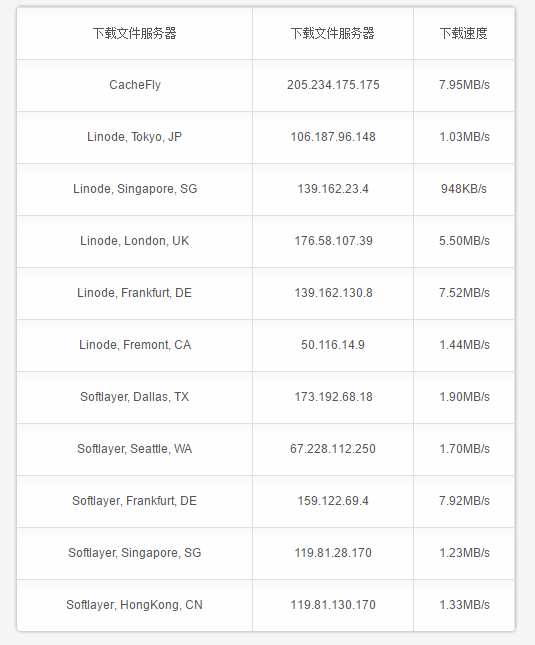The height and width of the screenshot is (645, 535).
Task: Select Linode, Frankfurt, DE server
Action: pyautogui.click(x=134, y=293)
